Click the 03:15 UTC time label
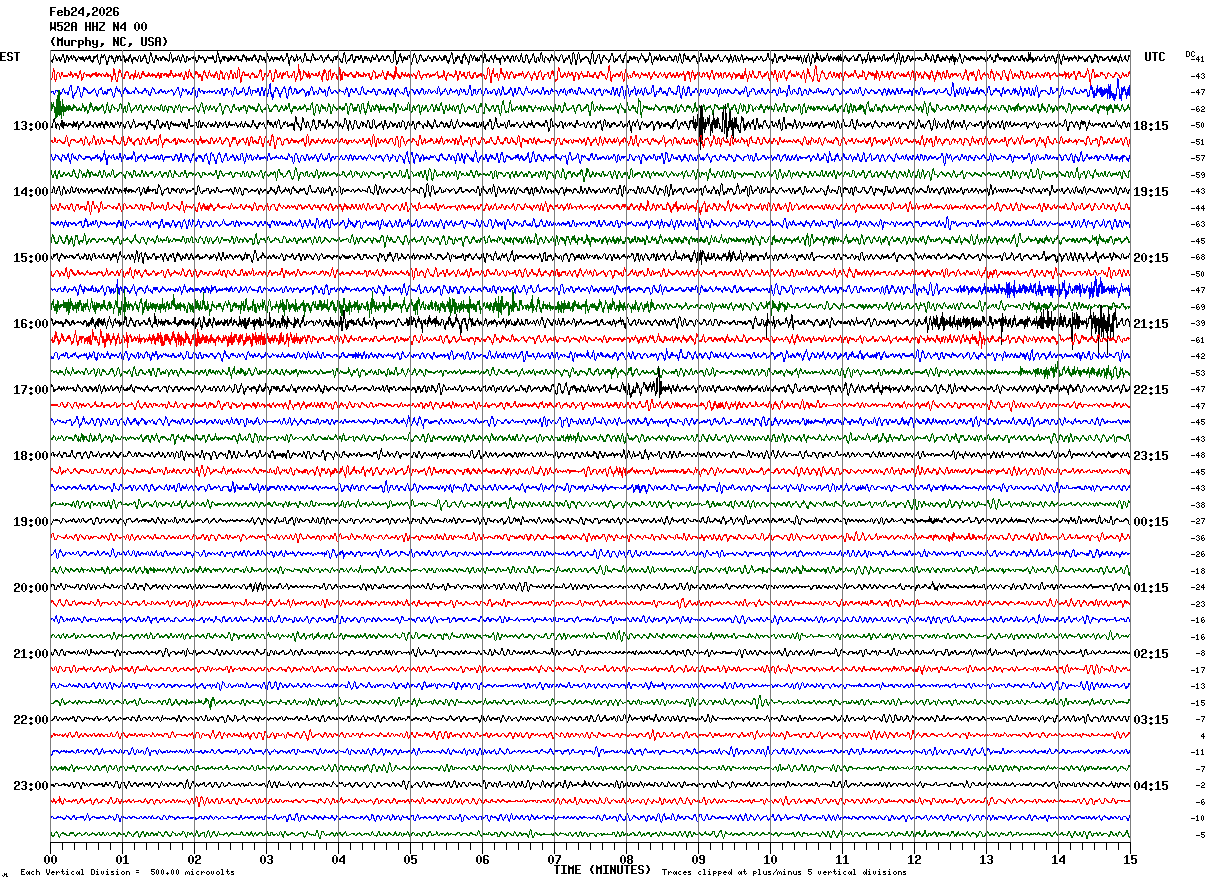Viewport: 1210px width, 886px height. click(x=1151, y=720)
